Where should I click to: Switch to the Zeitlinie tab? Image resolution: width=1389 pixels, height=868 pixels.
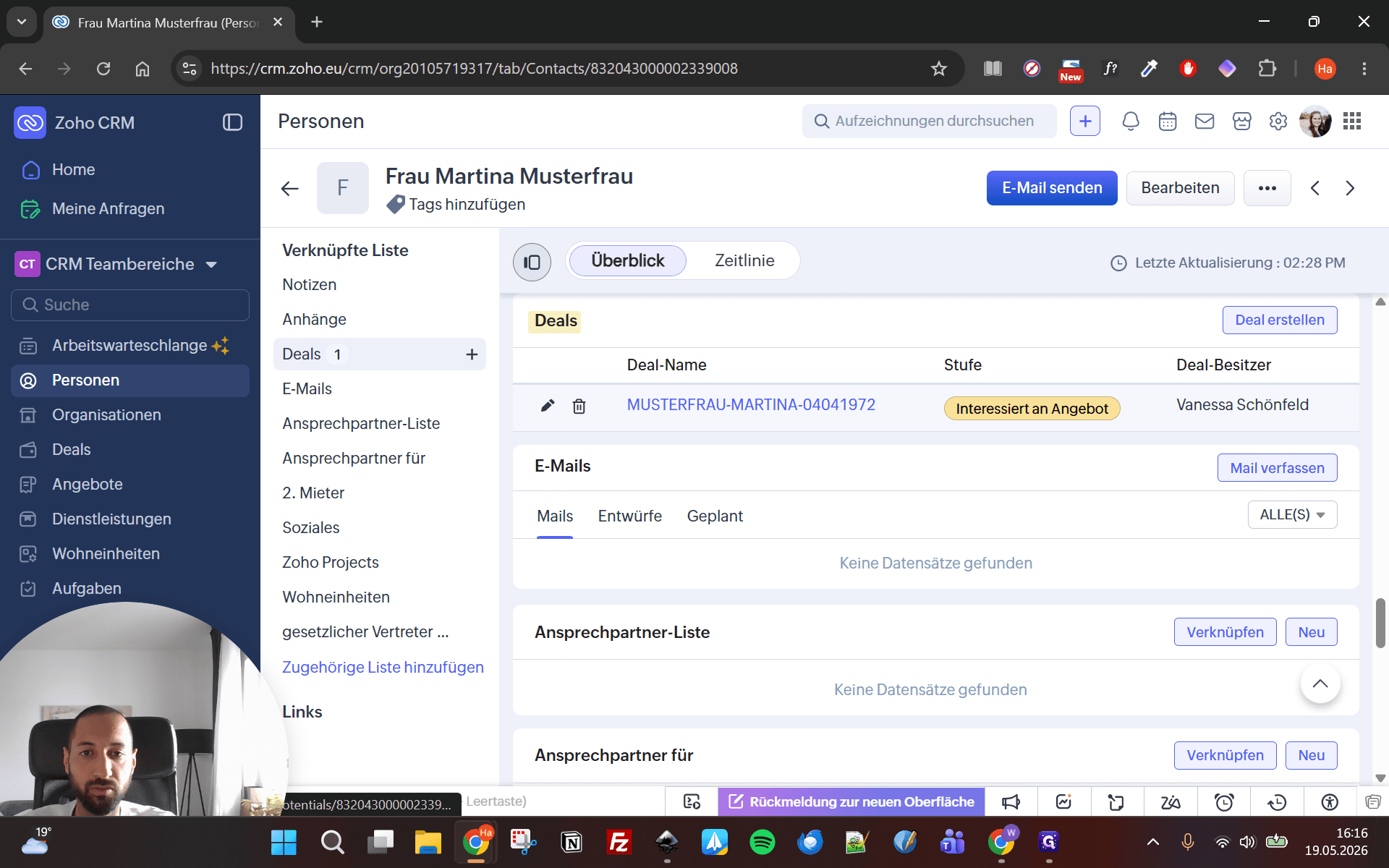[x=744, y=260]
